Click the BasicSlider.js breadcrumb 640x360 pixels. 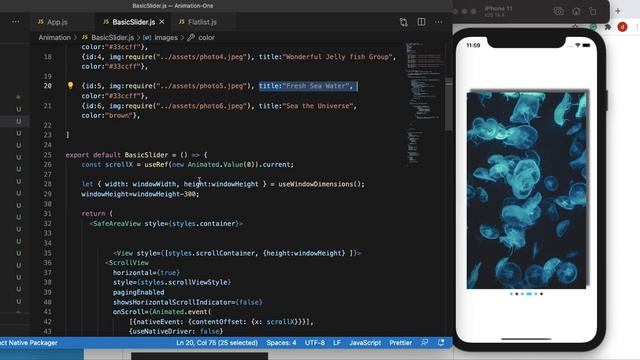pos(108,38)
